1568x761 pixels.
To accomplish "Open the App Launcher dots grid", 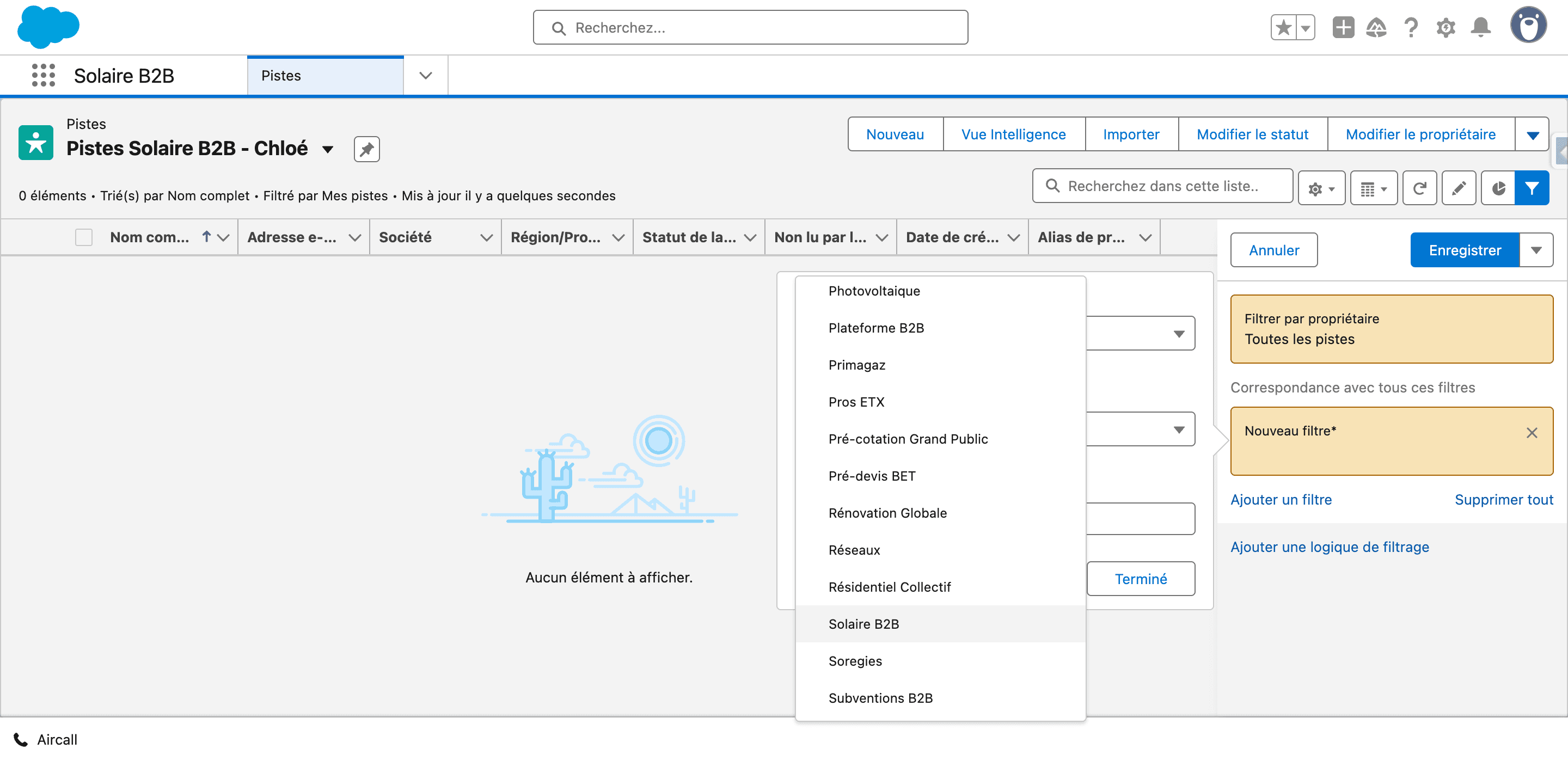I will point(43,76).
